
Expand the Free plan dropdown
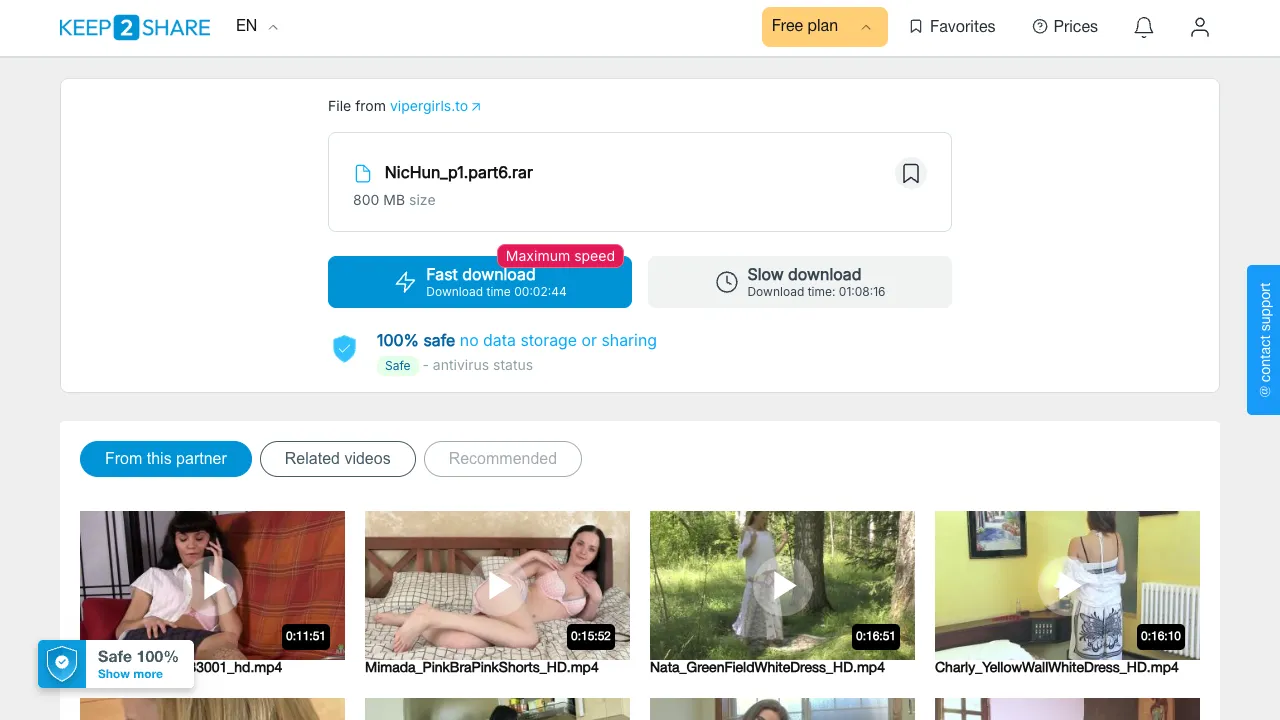[825, 27]
